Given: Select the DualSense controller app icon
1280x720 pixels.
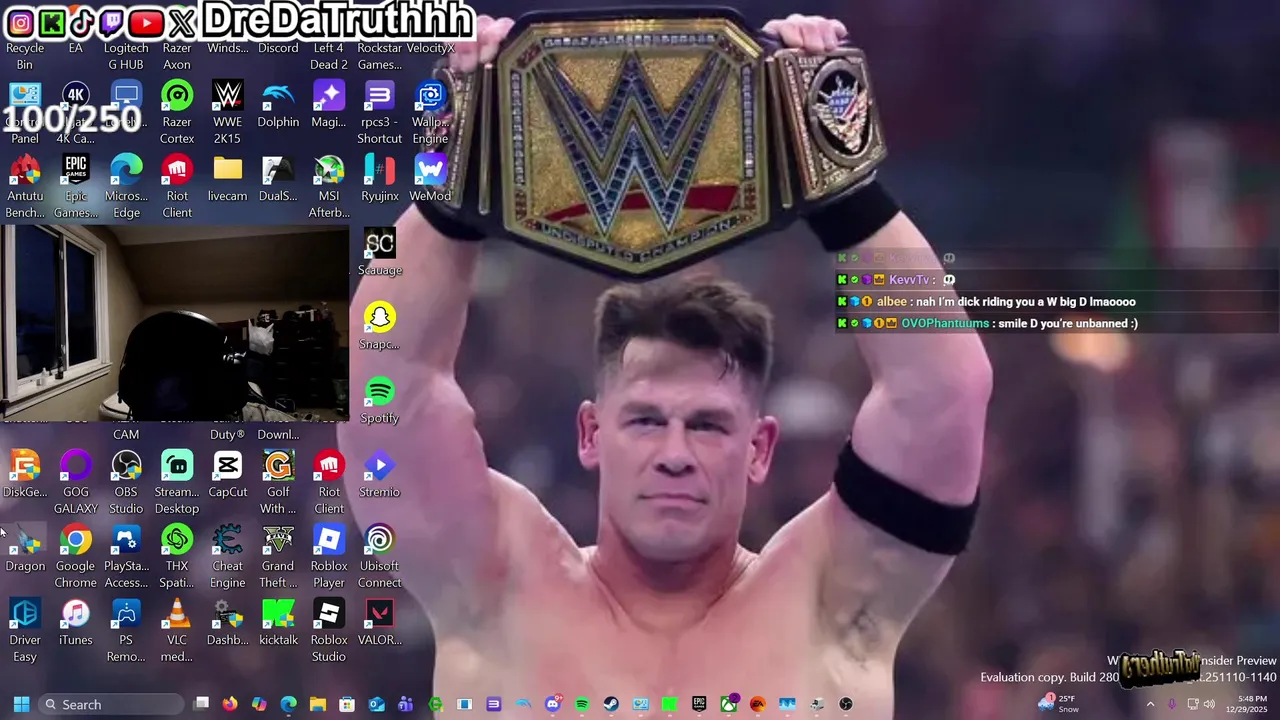Looking at the screenshot, I should (x=278, y=179).
